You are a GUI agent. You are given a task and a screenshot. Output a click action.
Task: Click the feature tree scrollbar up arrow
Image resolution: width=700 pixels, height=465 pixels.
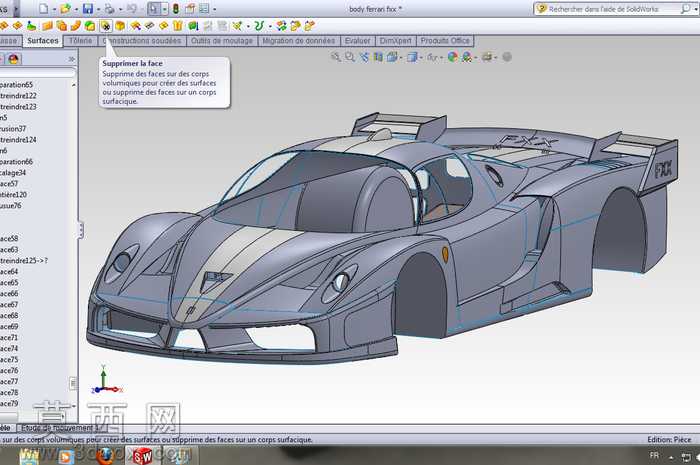(74, 85)
